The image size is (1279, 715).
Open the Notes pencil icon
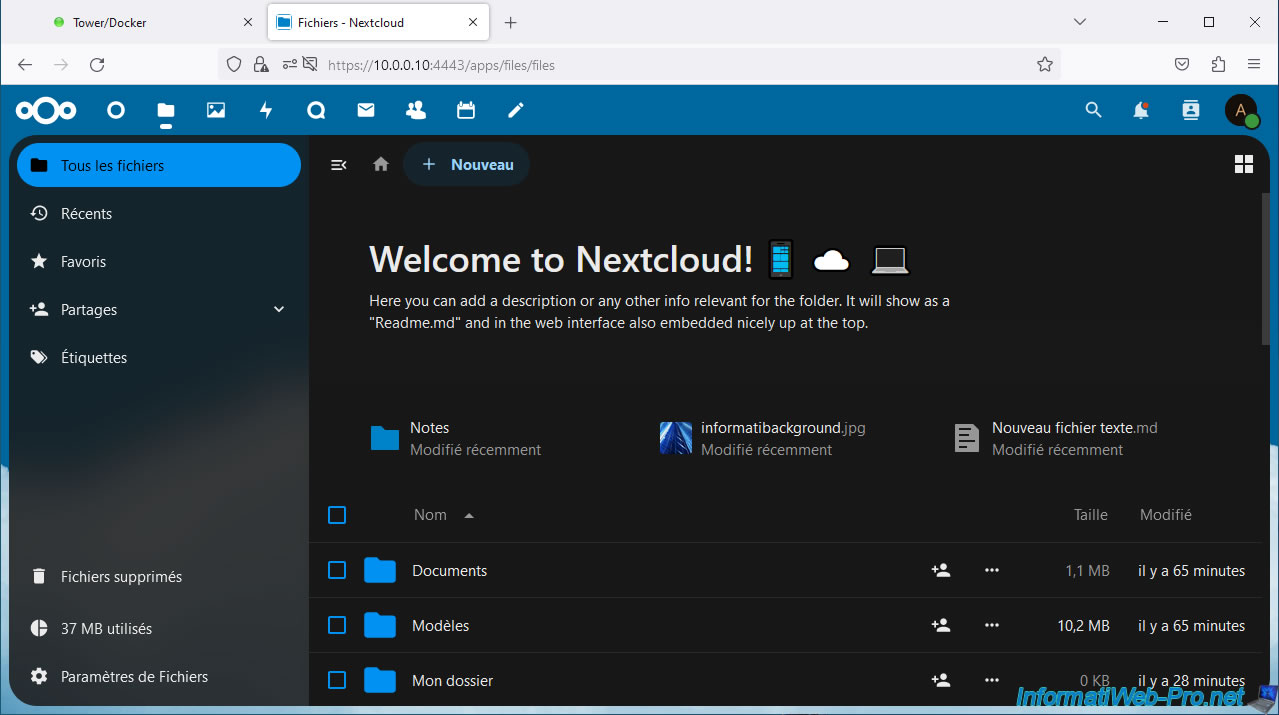click(516, 110)
